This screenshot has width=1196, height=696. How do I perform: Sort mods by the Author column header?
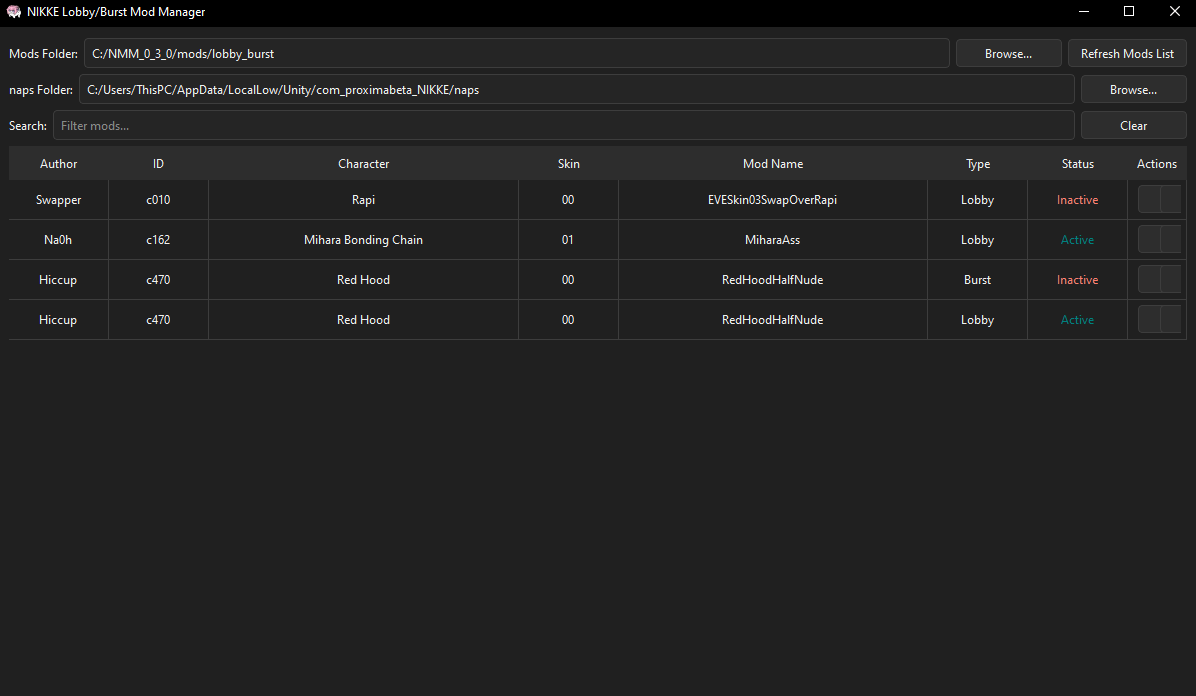click(58, 163)
